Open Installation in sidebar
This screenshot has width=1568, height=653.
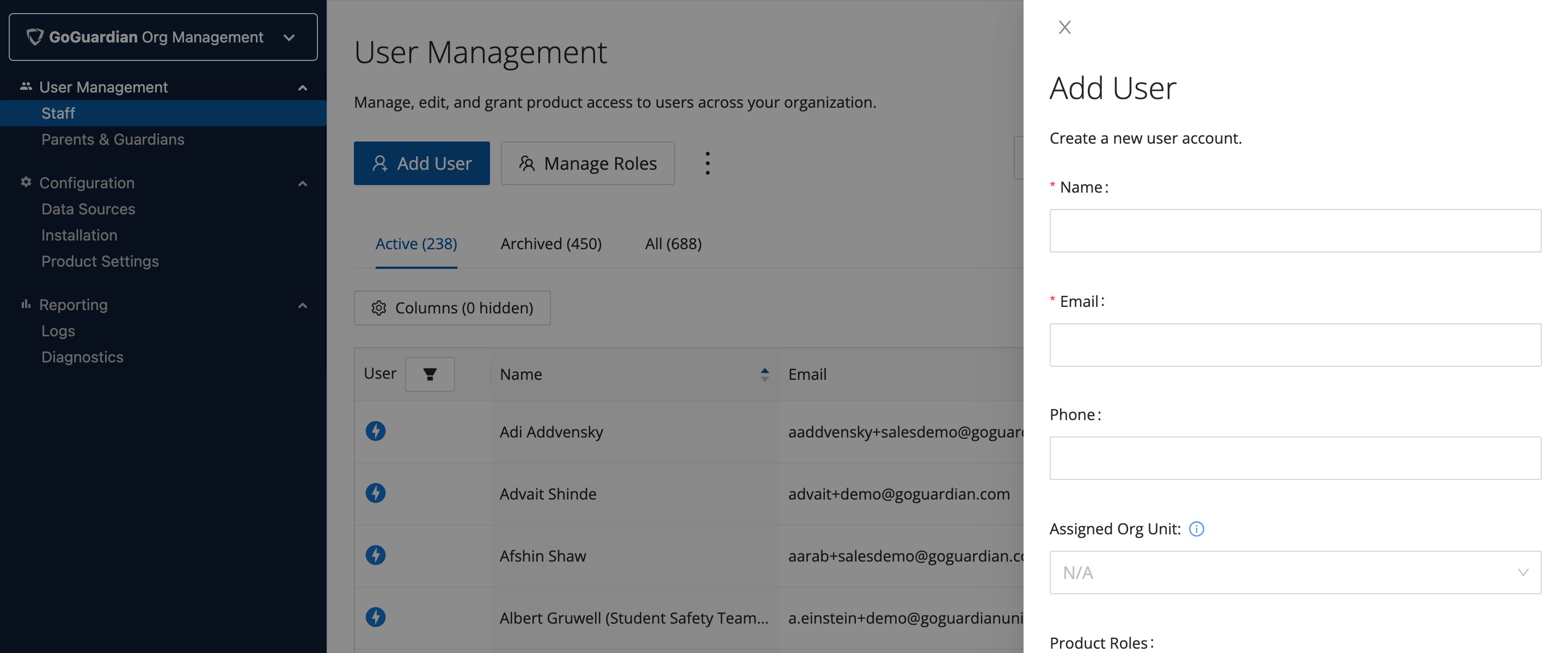79,235
